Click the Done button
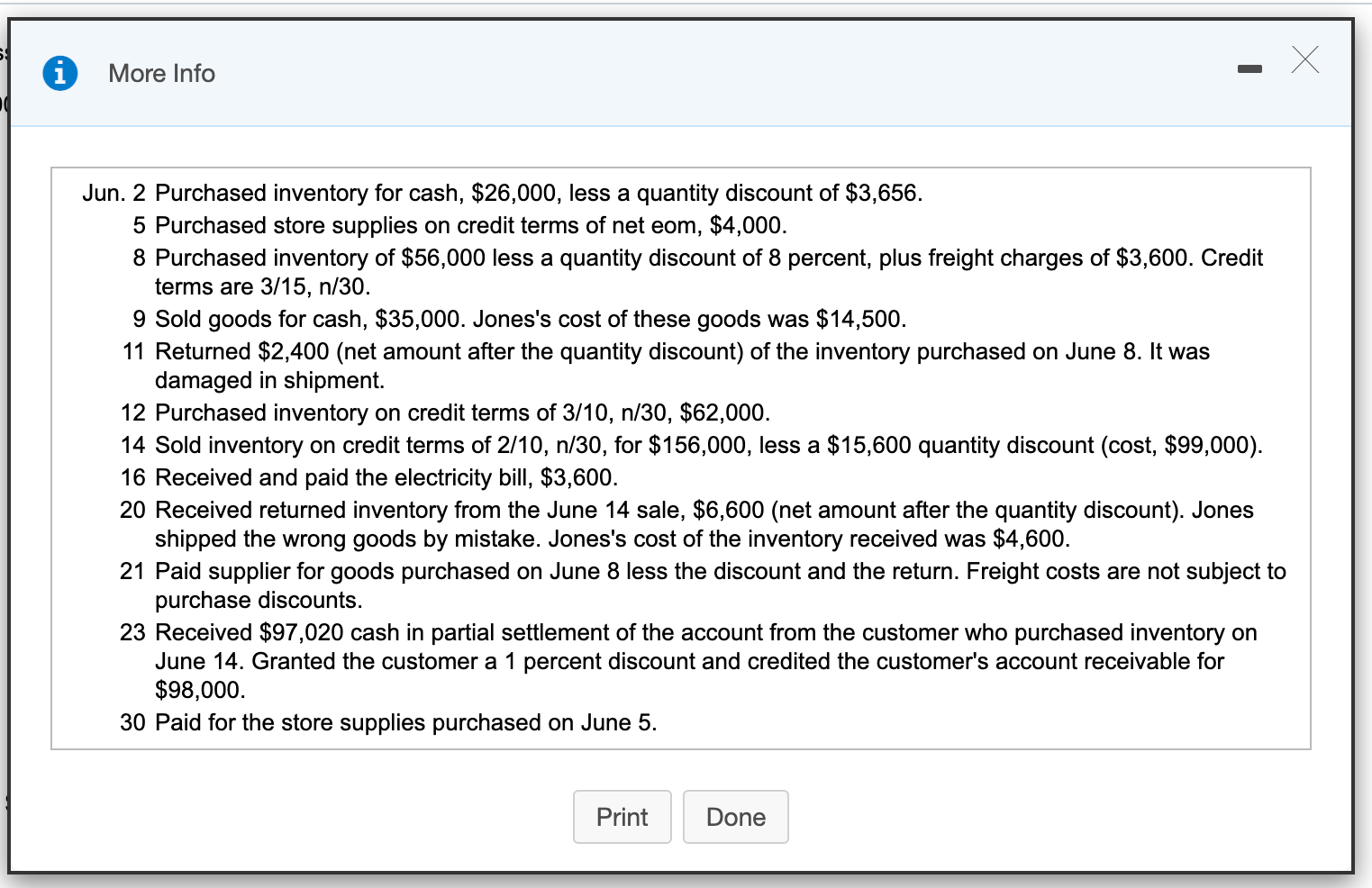 click(736, 817)
